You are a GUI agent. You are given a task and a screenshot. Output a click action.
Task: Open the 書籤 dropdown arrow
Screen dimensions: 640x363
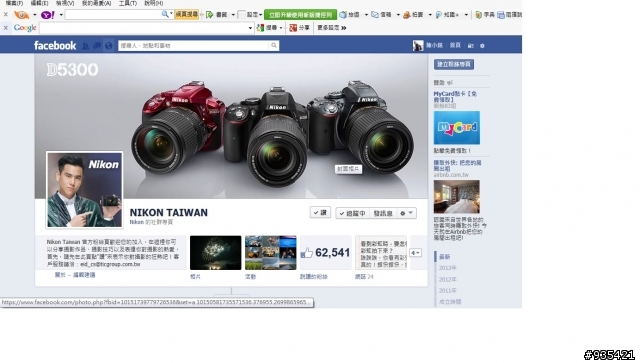tap(233, 15)
